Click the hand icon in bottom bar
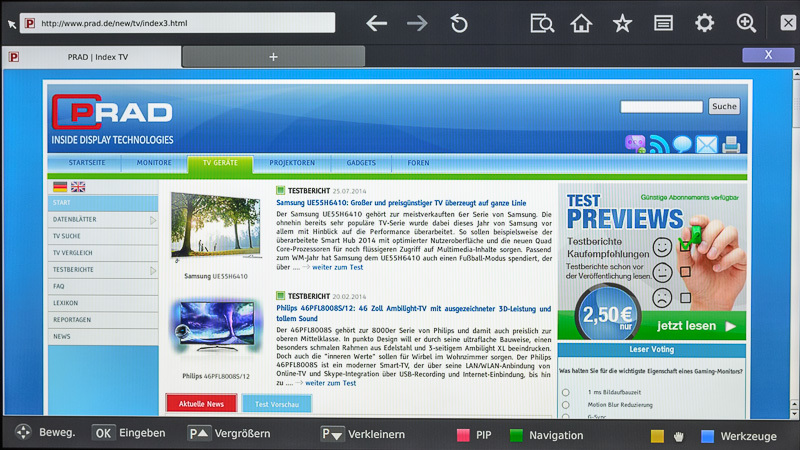The width and height of the screenshot is (800, 450). (679, 436)
